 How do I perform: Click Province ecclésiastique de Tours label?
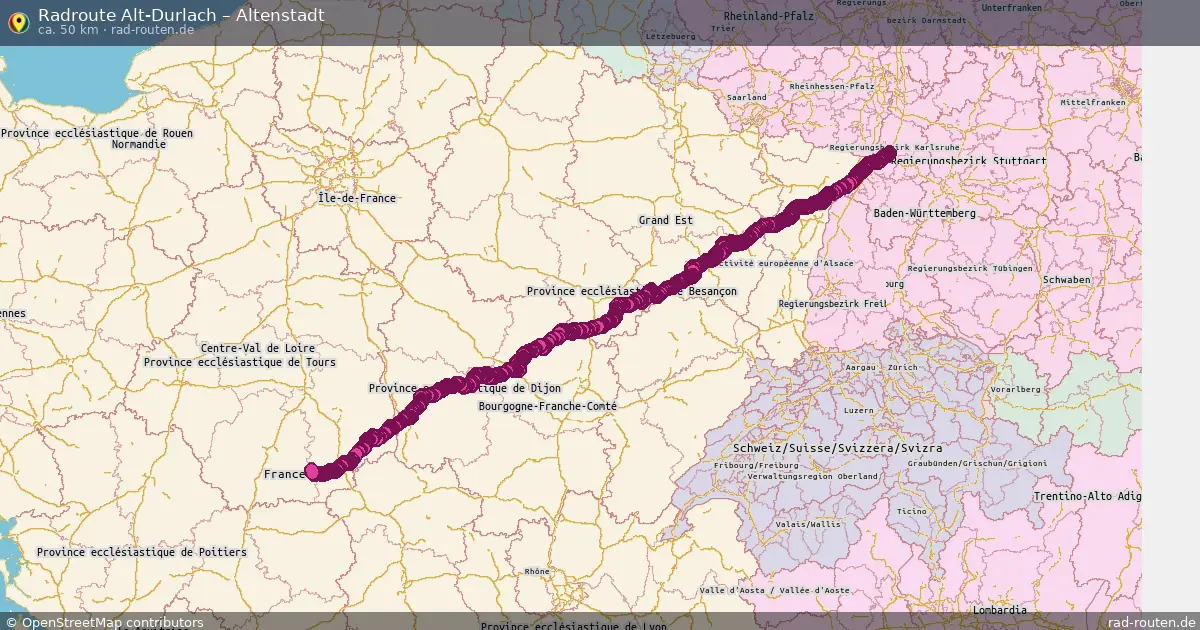(x=240, y=362)
